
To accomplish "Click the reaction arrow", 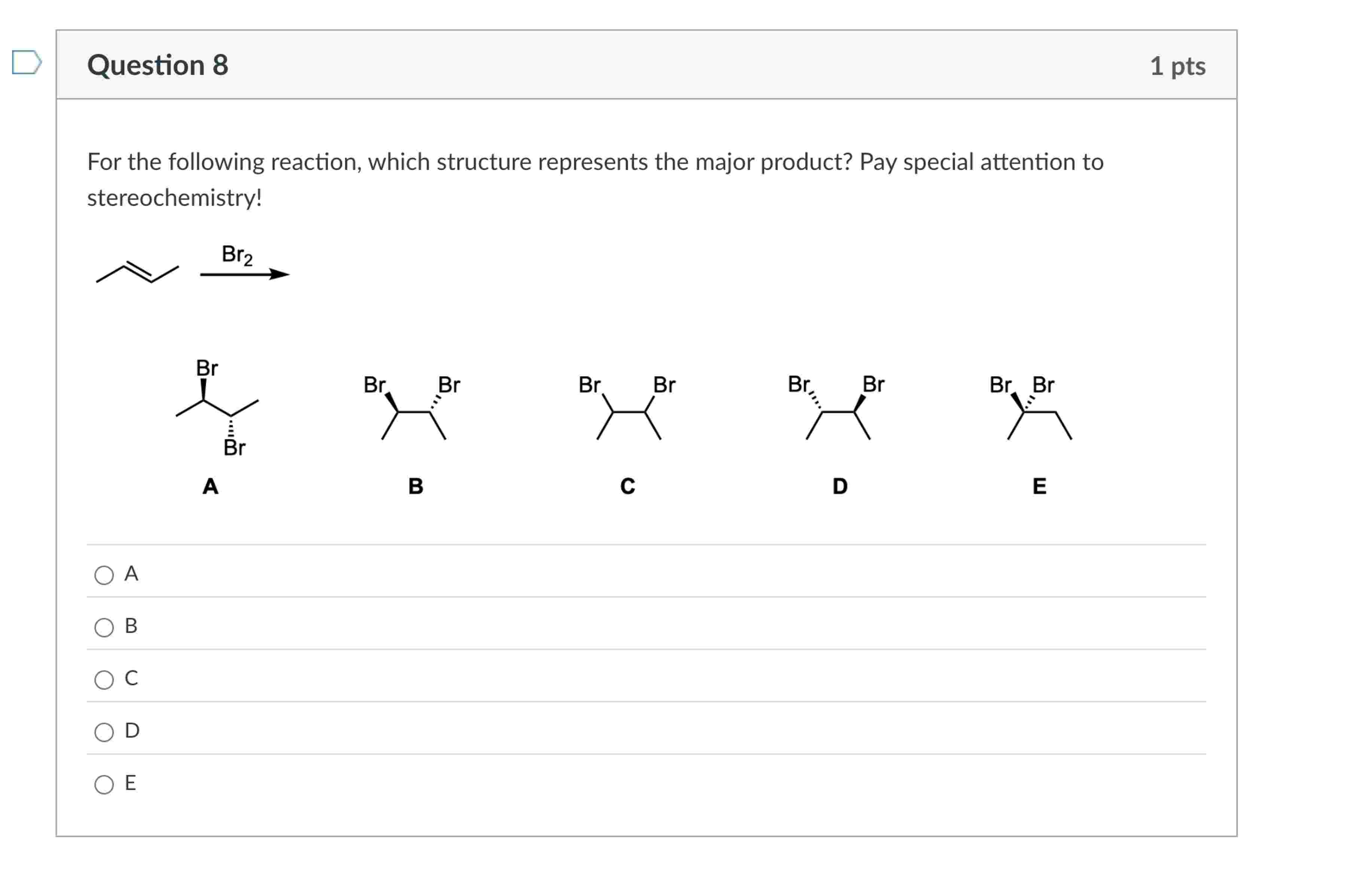I will pos(245,275).
